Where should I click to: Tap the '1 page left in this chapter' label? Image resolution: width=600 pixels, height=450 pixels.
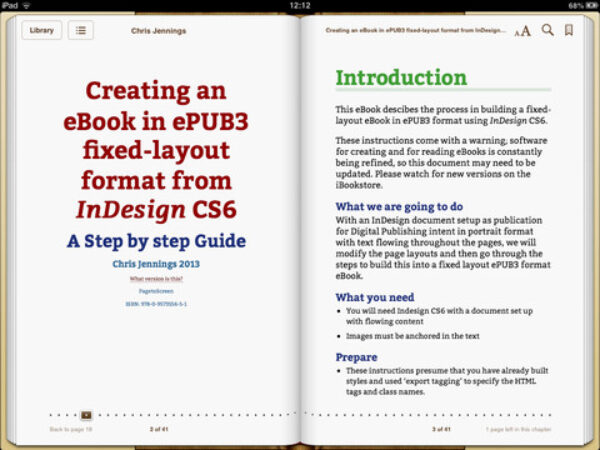tap(519, 429)
